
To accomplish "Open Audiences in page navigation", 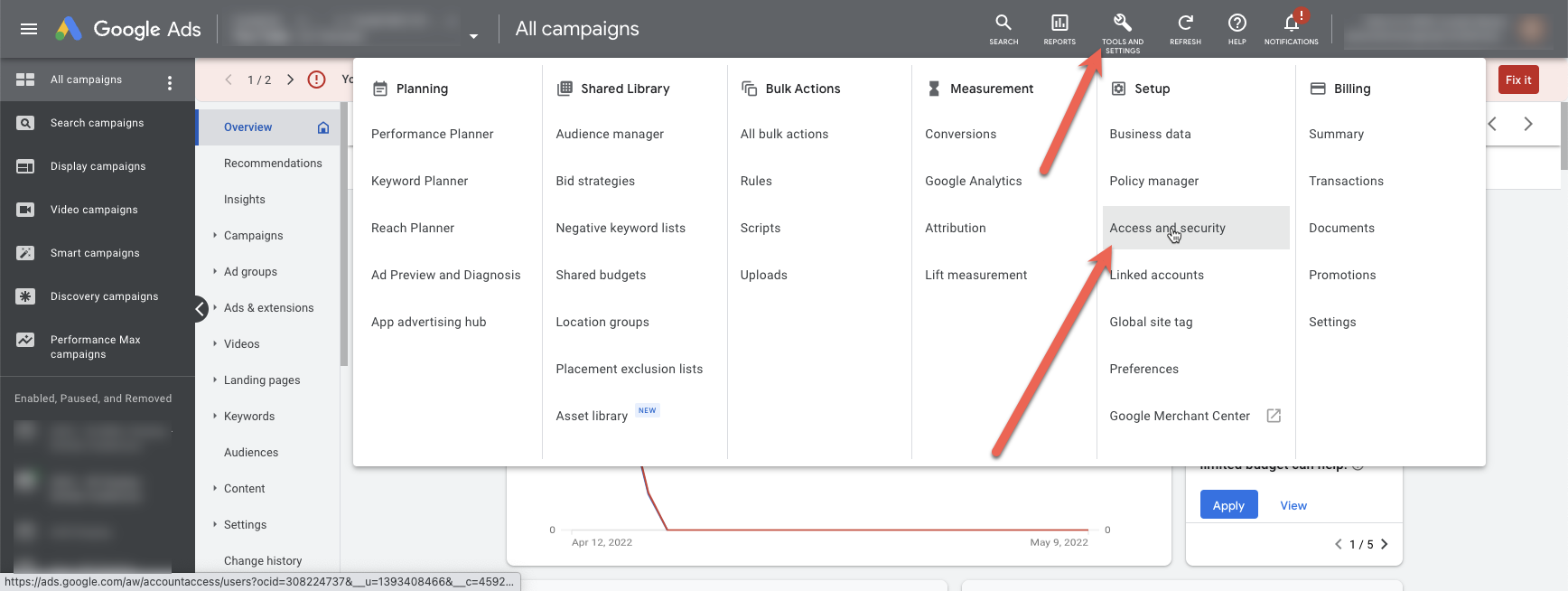I will [251, 453].
